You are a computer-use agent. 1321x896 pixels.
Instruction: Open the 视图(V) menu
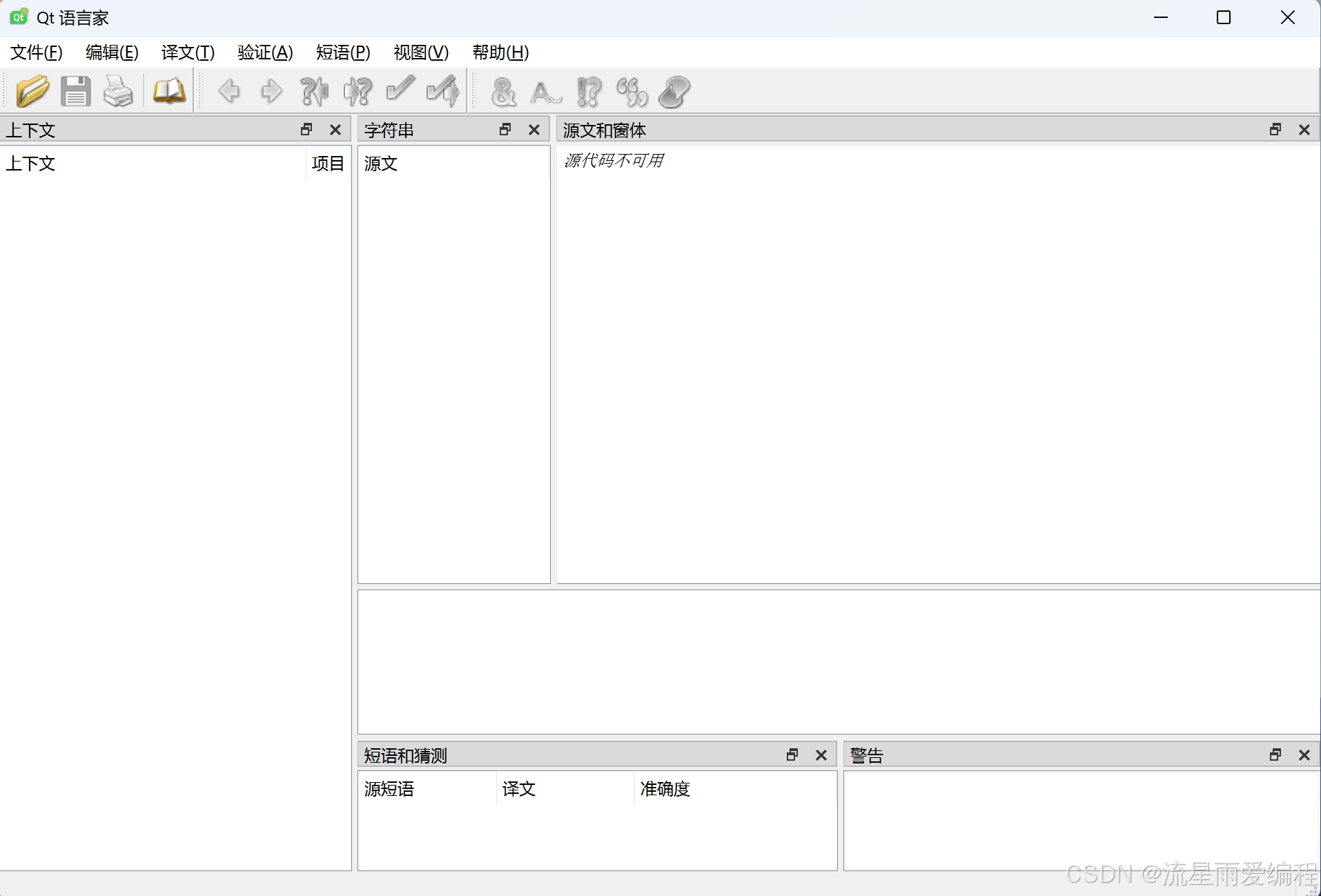(421, 52)
